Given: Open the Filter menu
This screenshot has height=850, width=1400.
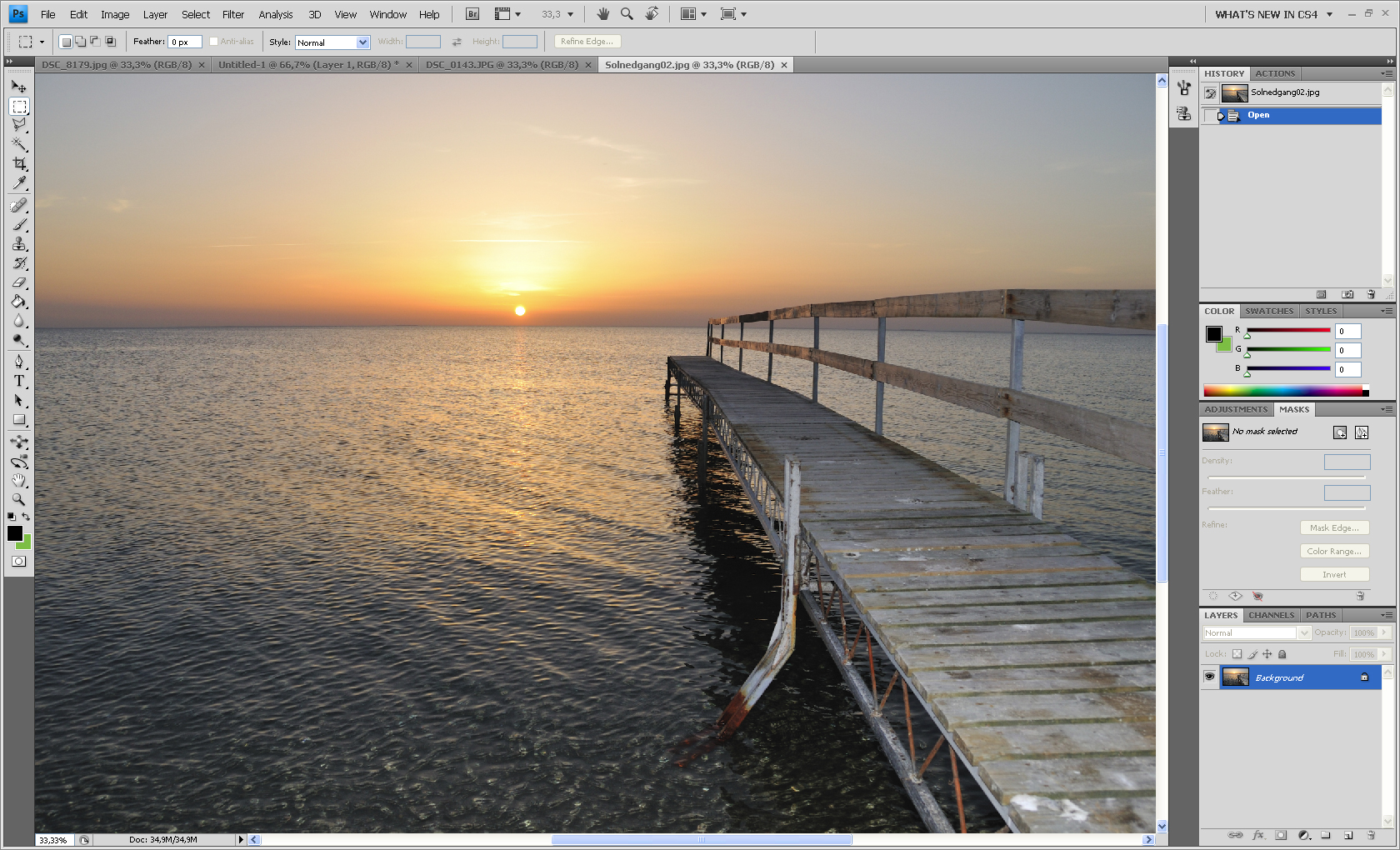Looking at the screenshot, I should (232, 14).
